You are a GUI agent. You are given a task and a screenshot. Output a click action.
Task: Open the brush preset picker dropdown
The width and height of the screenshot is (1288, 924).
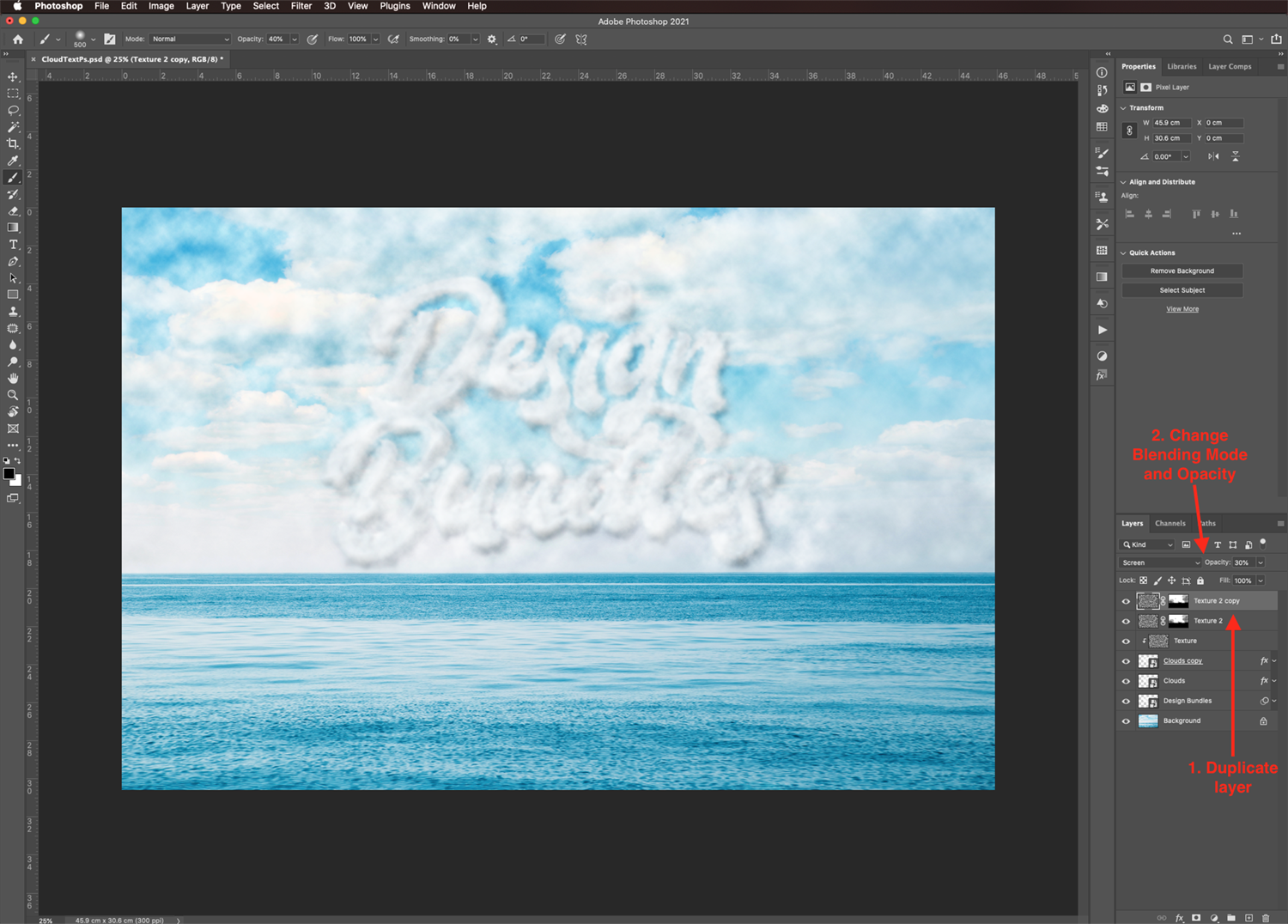click(93, 40)
